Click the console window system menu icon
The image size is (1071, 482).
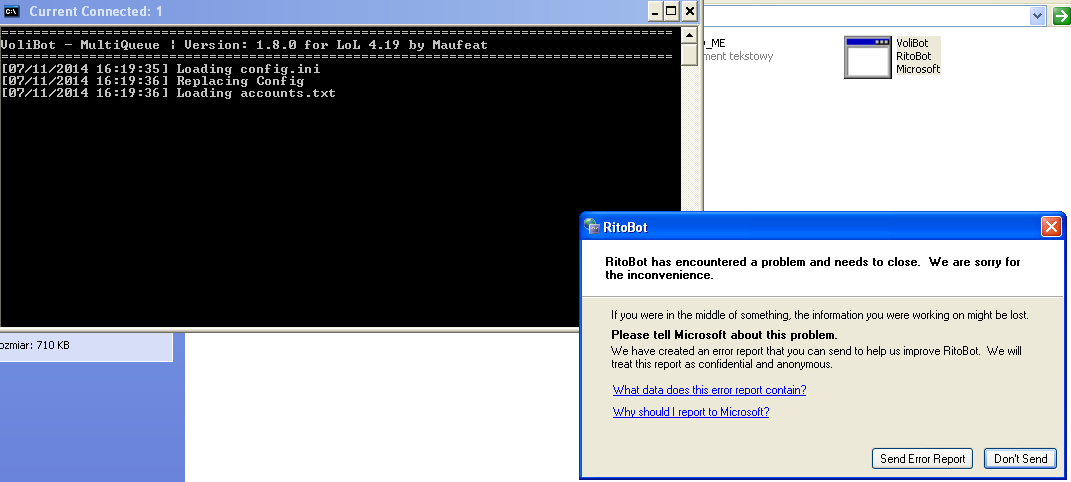click(x=12, y=11)
